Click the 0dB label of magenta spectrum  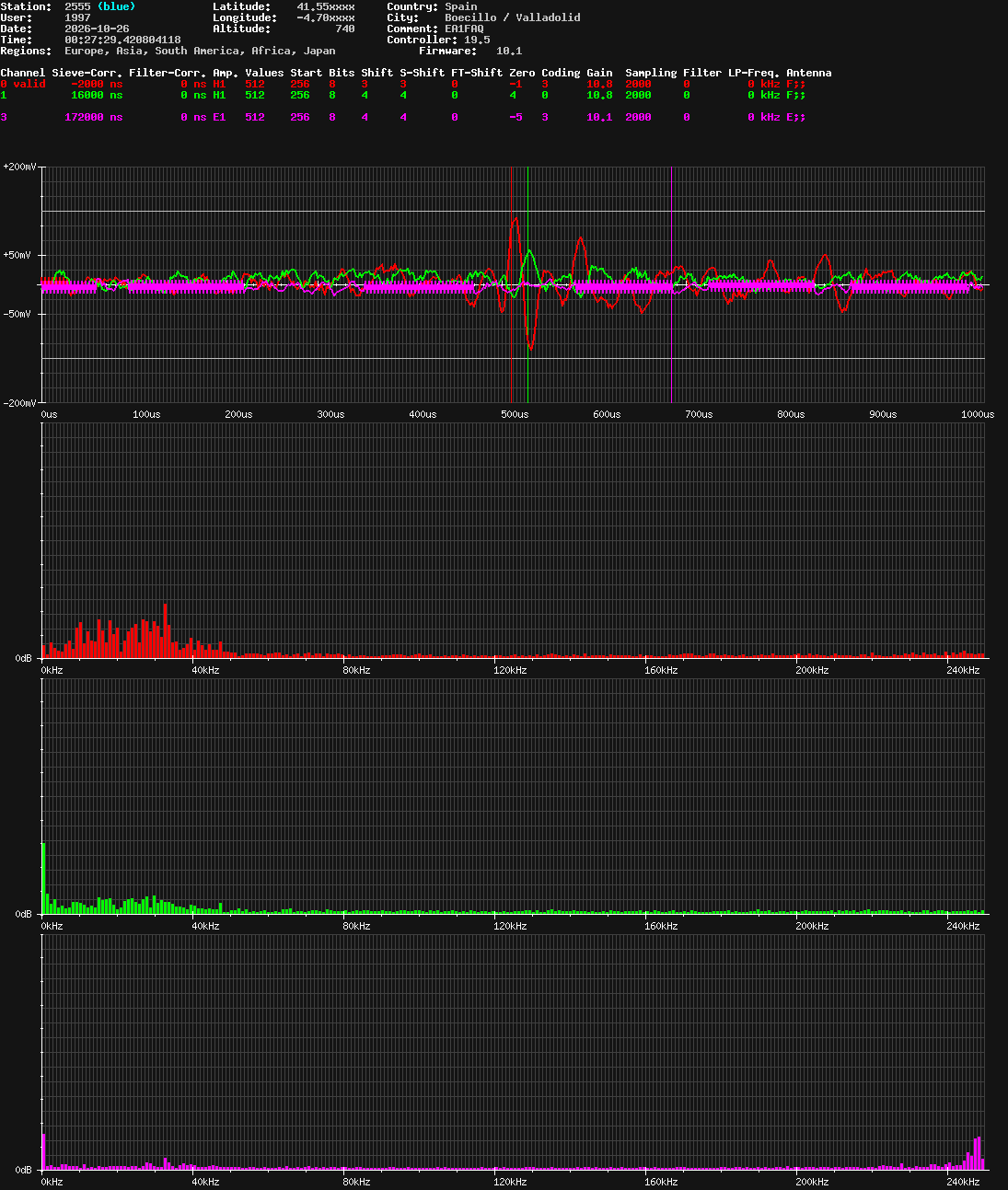[x=24, y=1170]
